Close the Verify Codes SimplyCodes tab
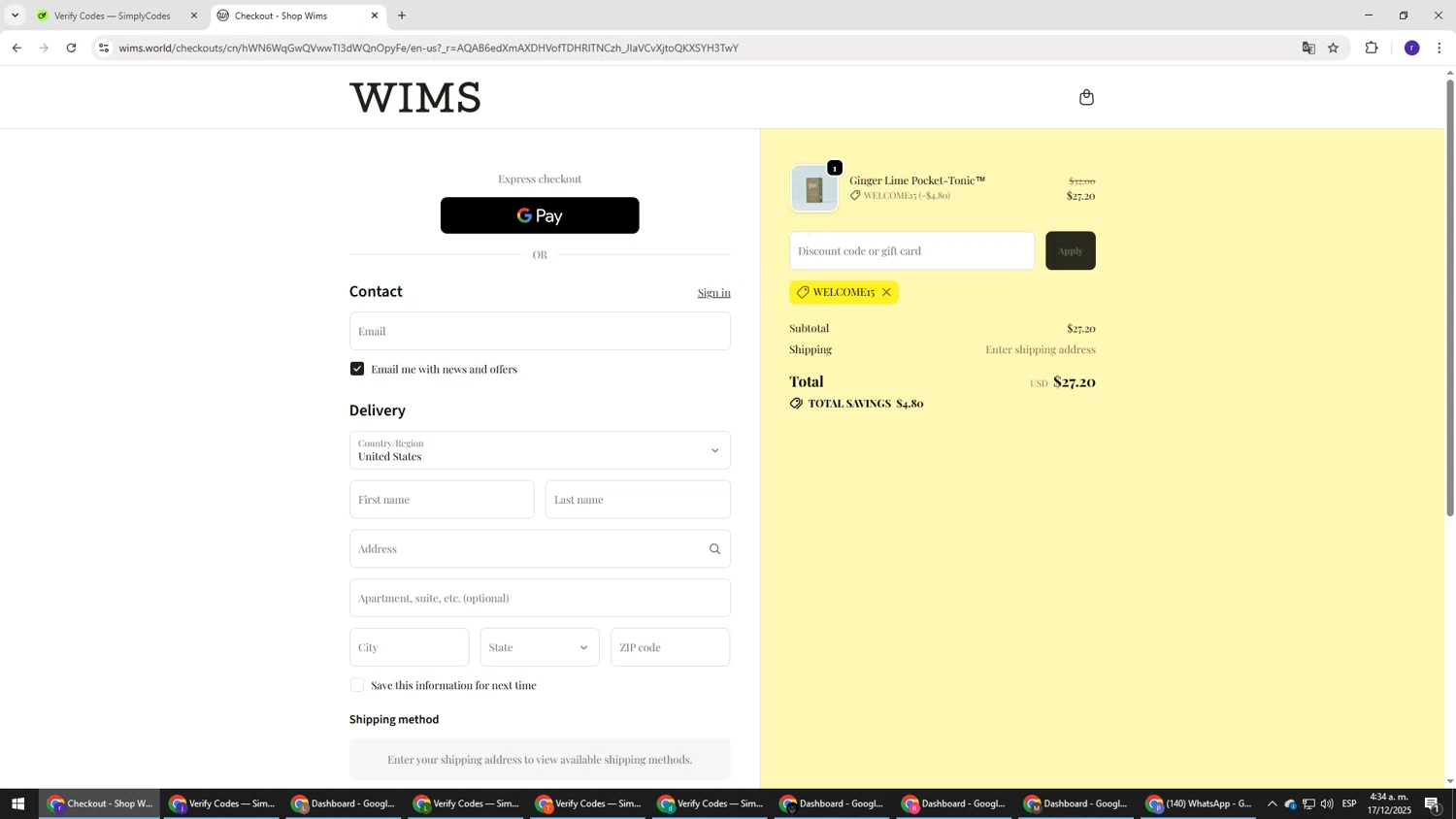1456x819 pixels. 193,16
